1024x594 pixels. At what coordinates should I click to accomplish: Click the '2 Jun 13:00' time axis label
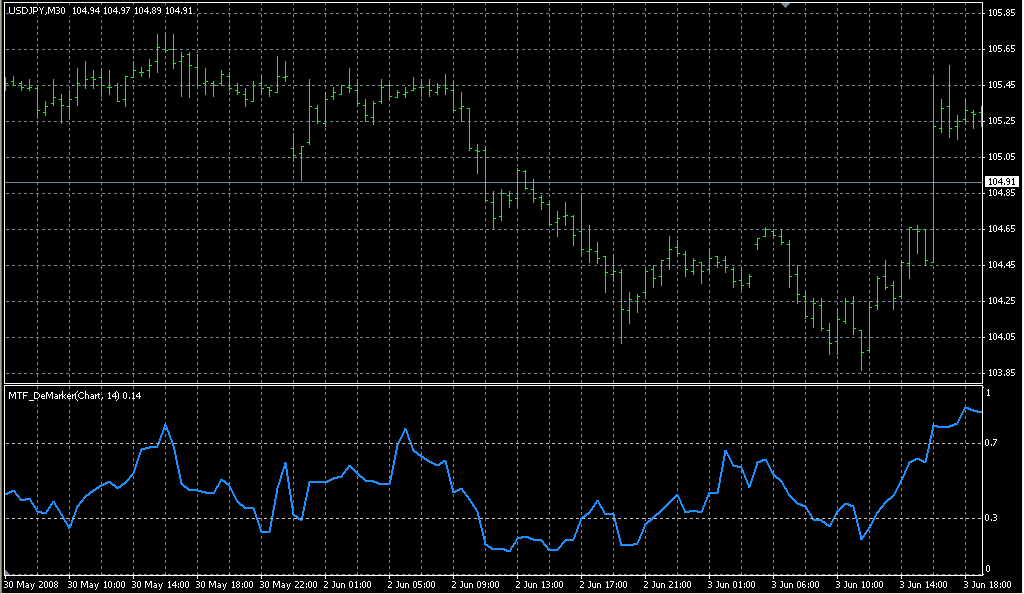tap(539, 585)
